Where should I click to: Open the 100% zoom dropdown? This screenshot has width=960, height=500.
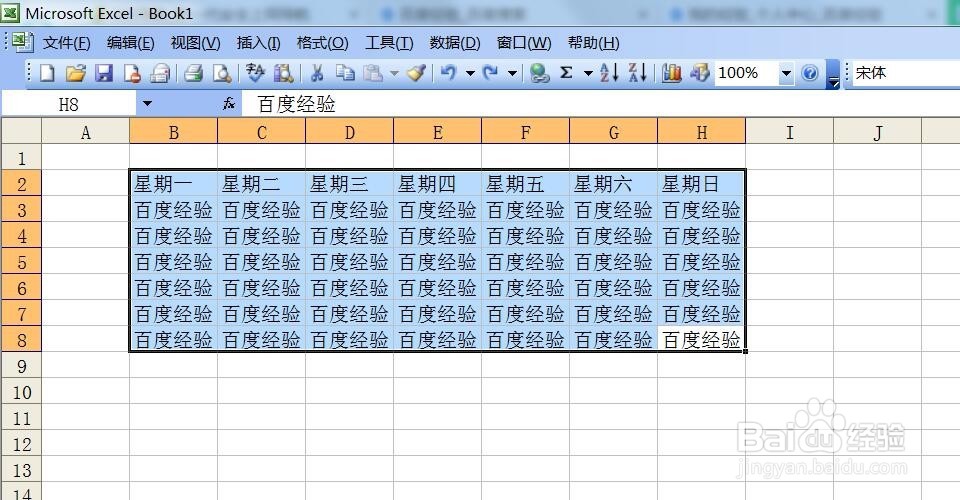tap(786, 73)
